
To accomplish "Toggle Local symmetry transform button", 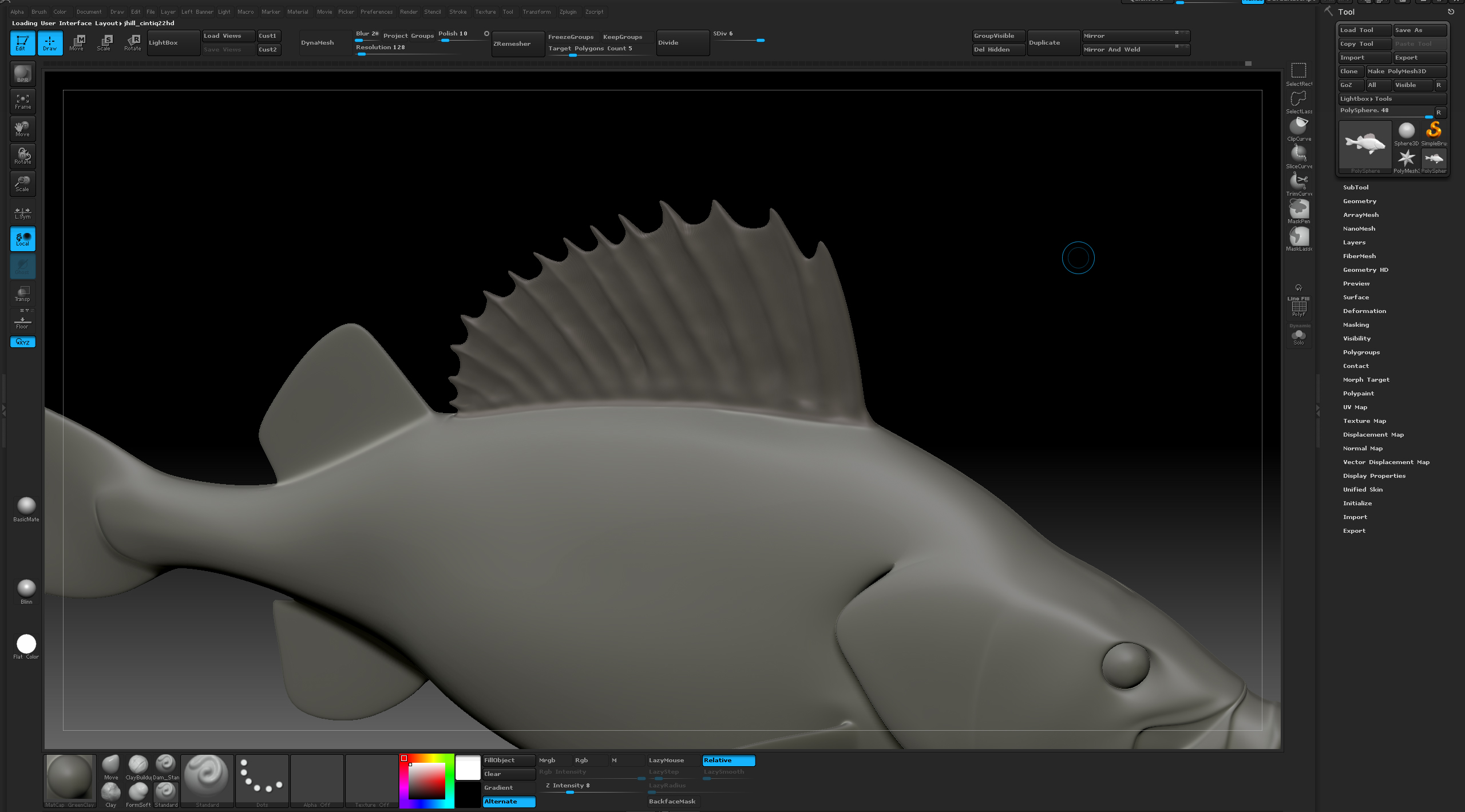I will tap(23, 239).
